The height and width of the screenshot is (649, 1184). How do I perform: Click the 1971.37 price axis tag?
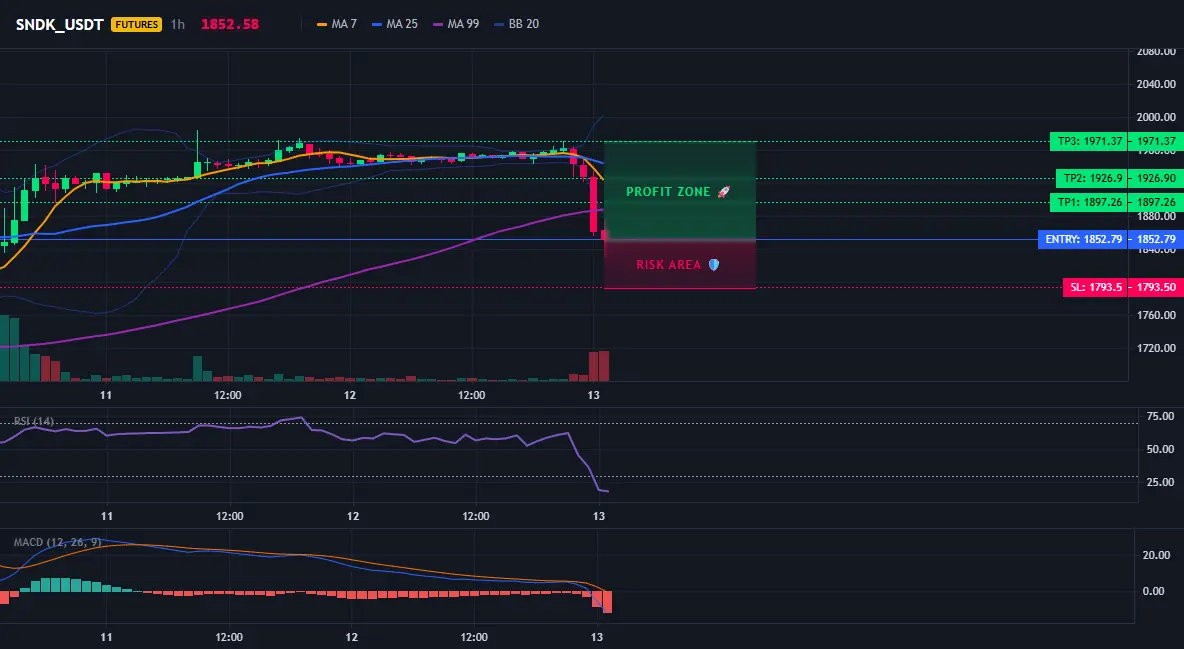coord(1155,141)
